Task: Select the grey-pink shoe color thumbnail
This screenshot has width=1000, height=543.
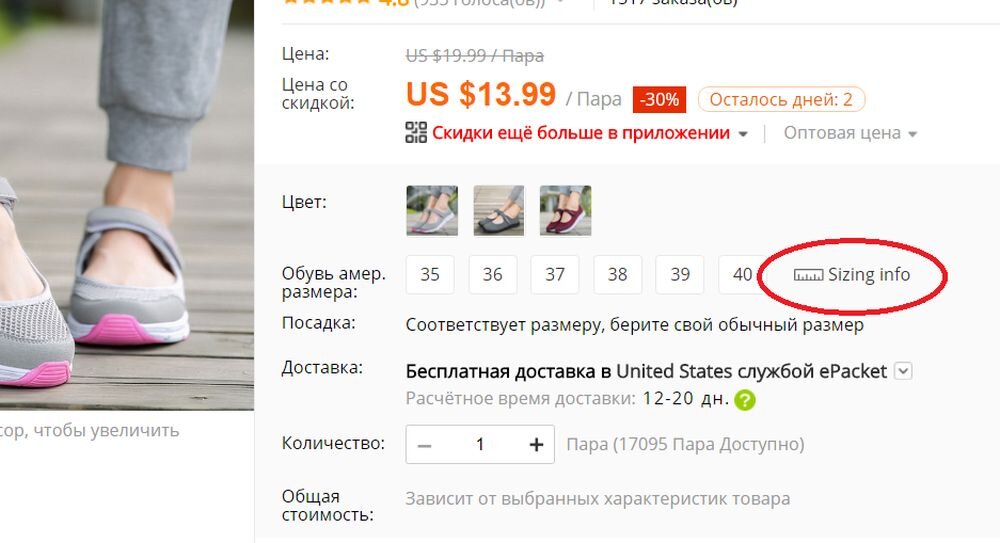Action: pyautogui.click(x=432, y=211)
